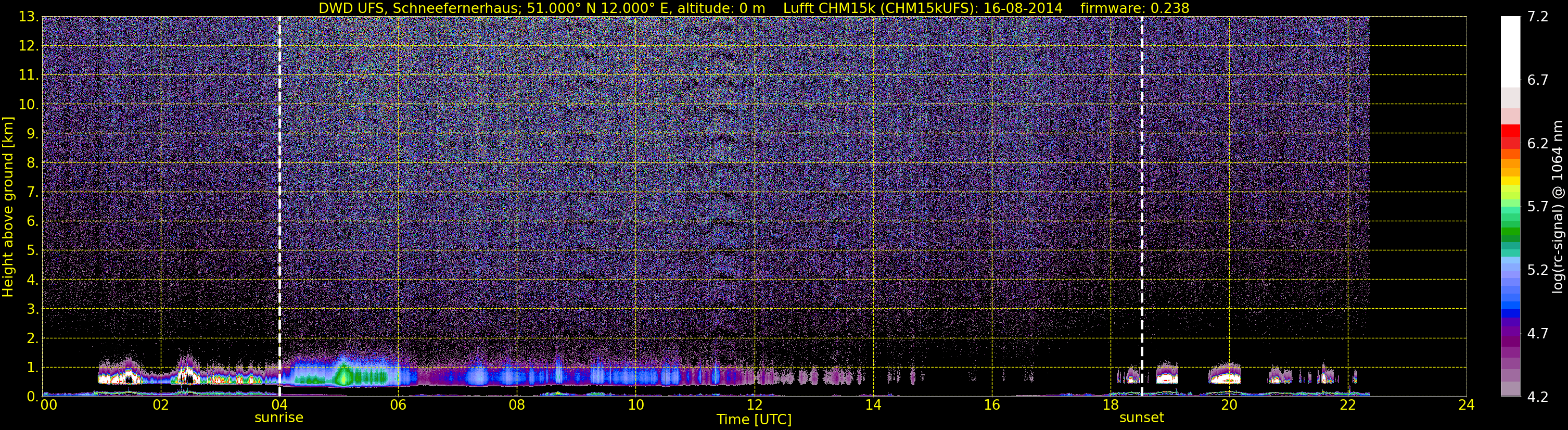Screen dimensions: 1568x430
Task: Click the height axis tick '9.'
Action: click(x=32, y=133)
